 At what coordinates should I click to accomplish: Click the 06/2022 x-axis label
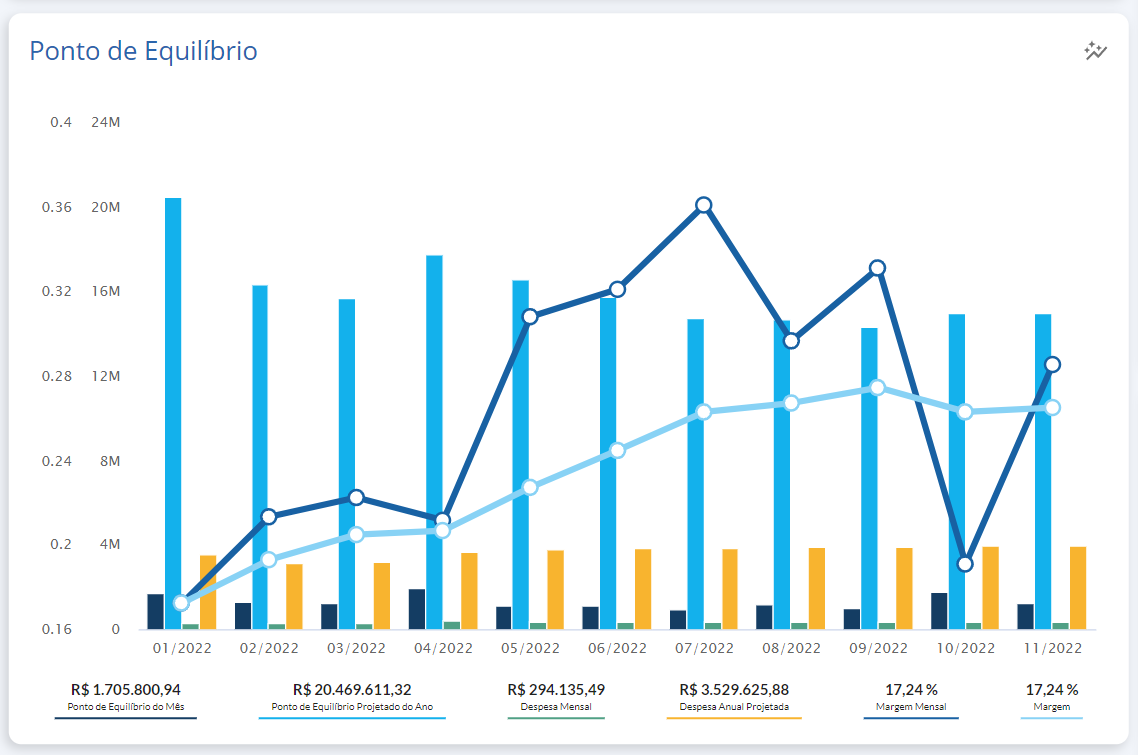point(617,648)
